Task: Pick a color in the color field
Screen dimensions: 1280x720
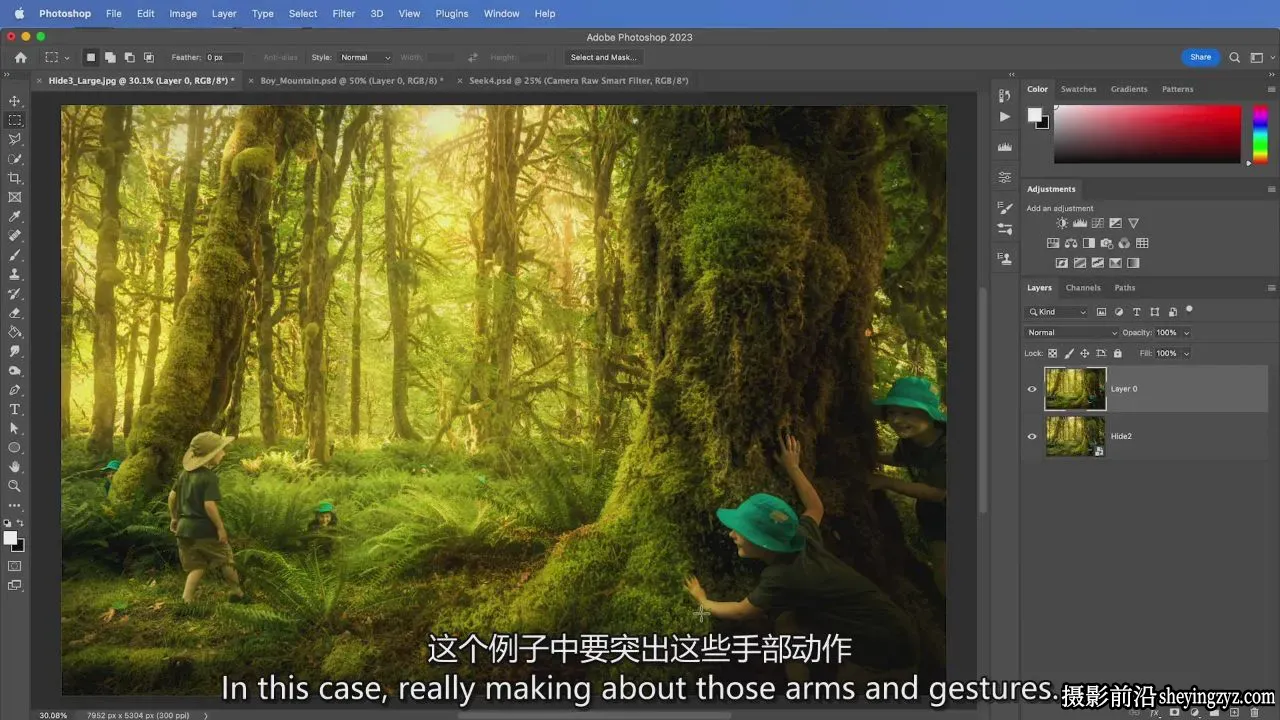Action: (x=1147, y=134)
